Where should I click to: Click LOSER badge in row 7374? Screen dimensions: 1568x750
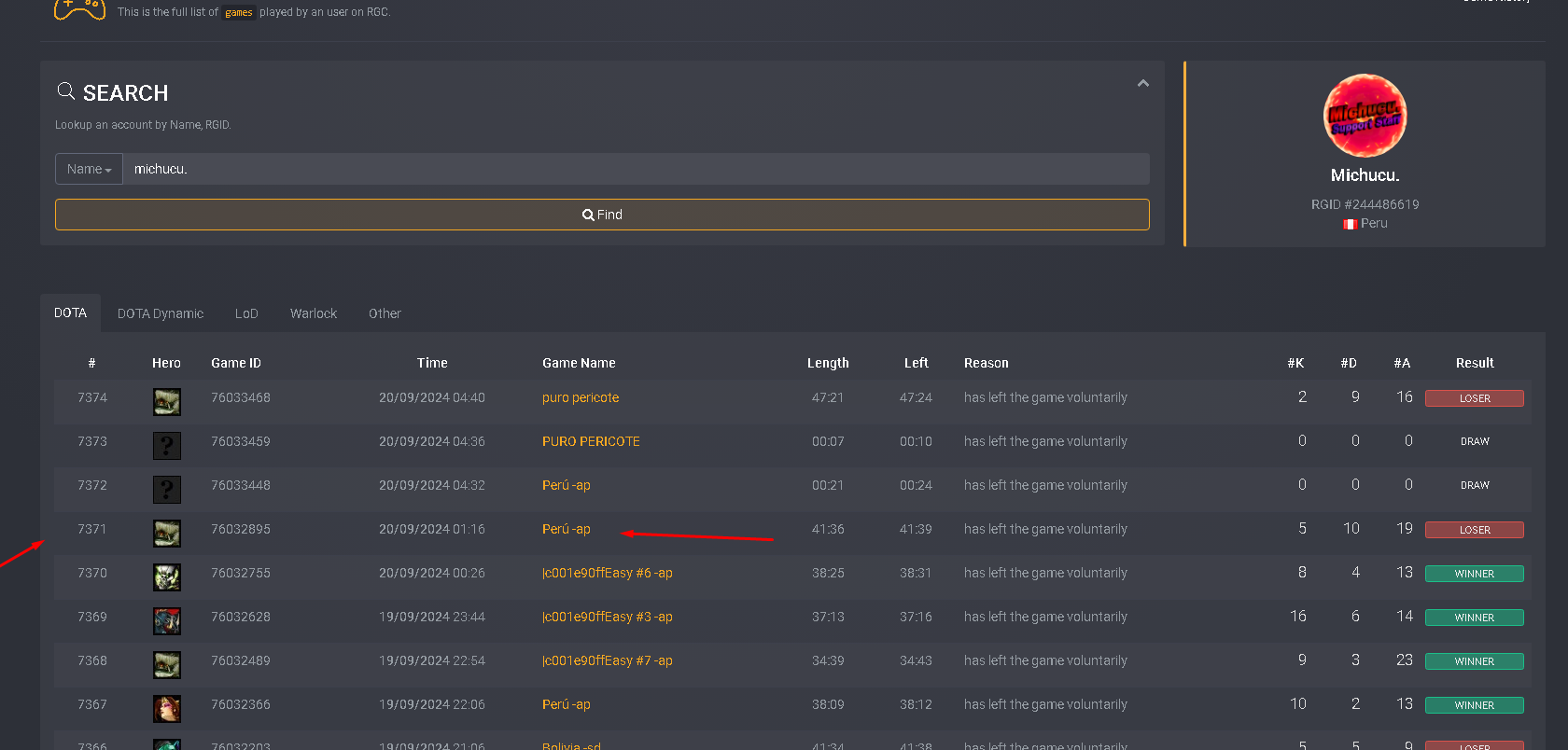[1475, 398]
